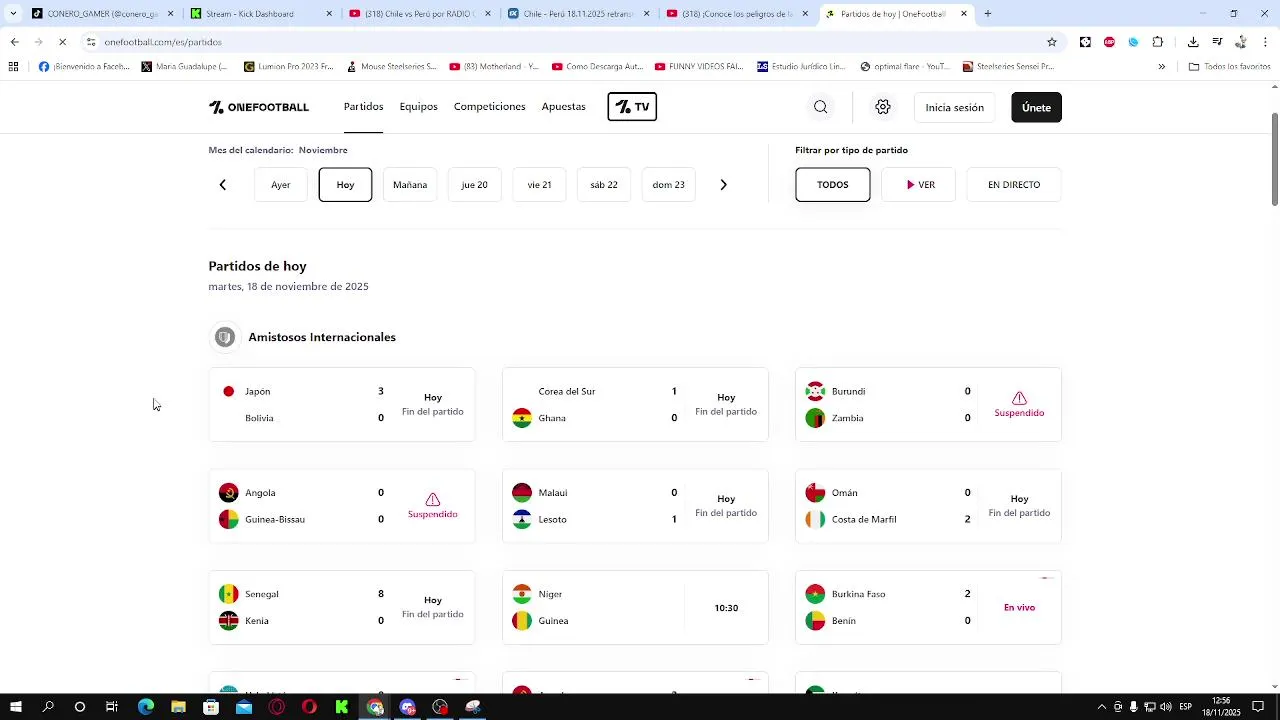
Task: Open the Partidos menu item
Action: 364,107
